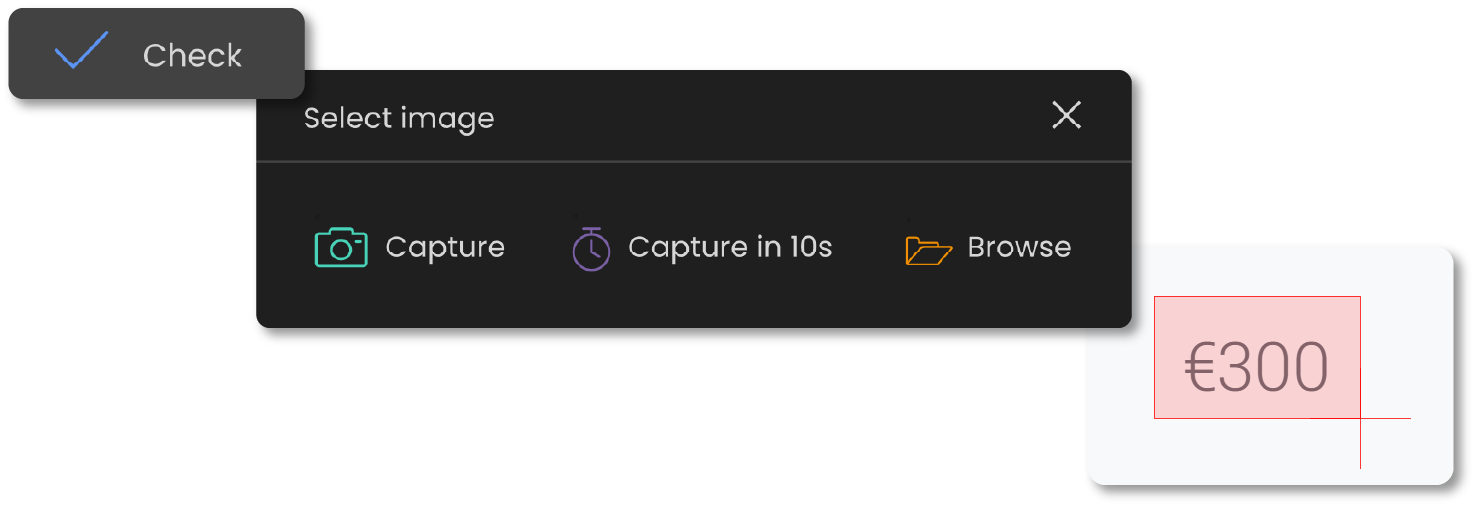The width and height of the screenshot is (1476, 507).
Task: Click the blue checkmark icon
Action: click(81, 51)
